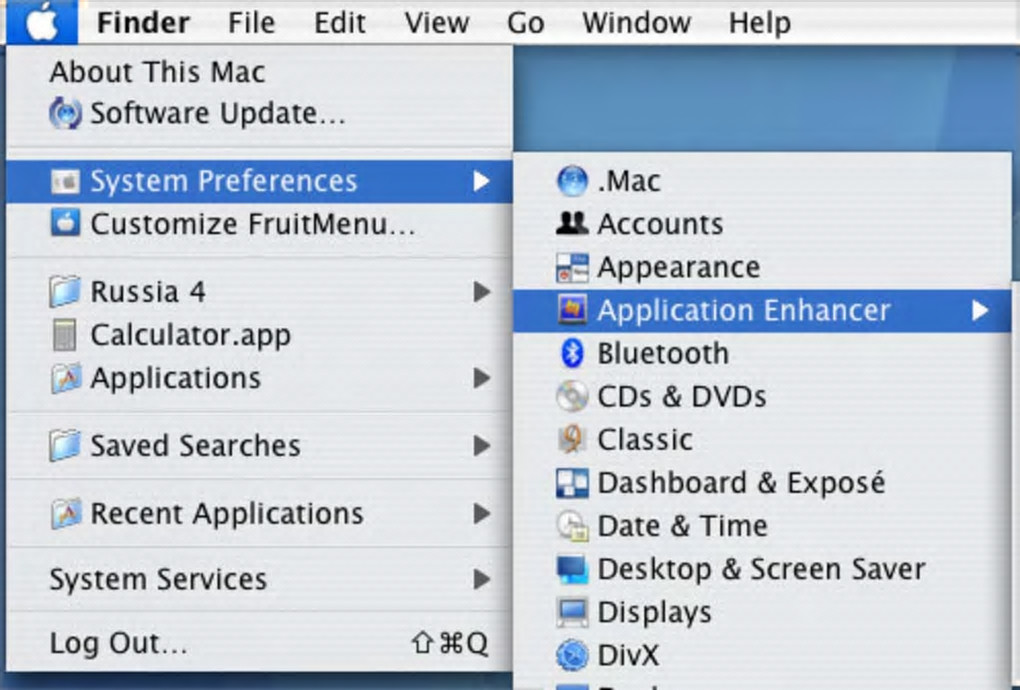Click the Date & Time clock icon

click(572, 525)
